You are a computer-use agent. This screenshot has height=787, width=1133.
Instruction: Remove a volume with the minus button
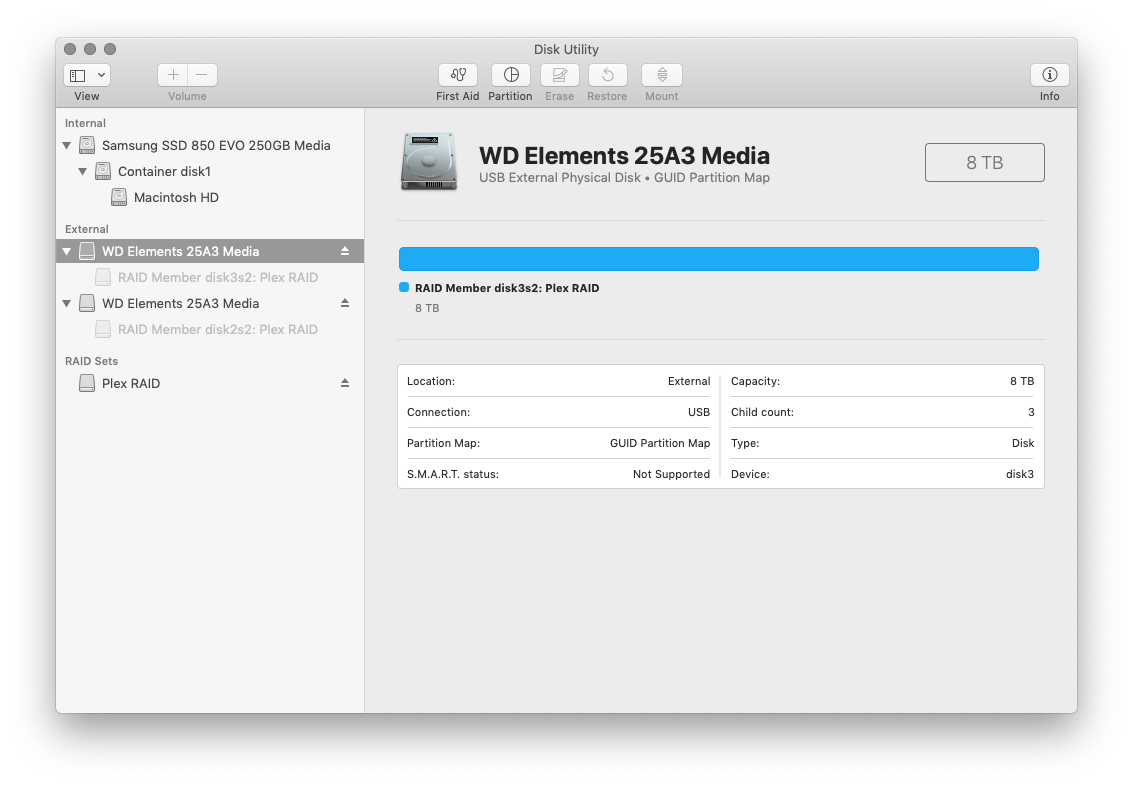coord(202,75)
